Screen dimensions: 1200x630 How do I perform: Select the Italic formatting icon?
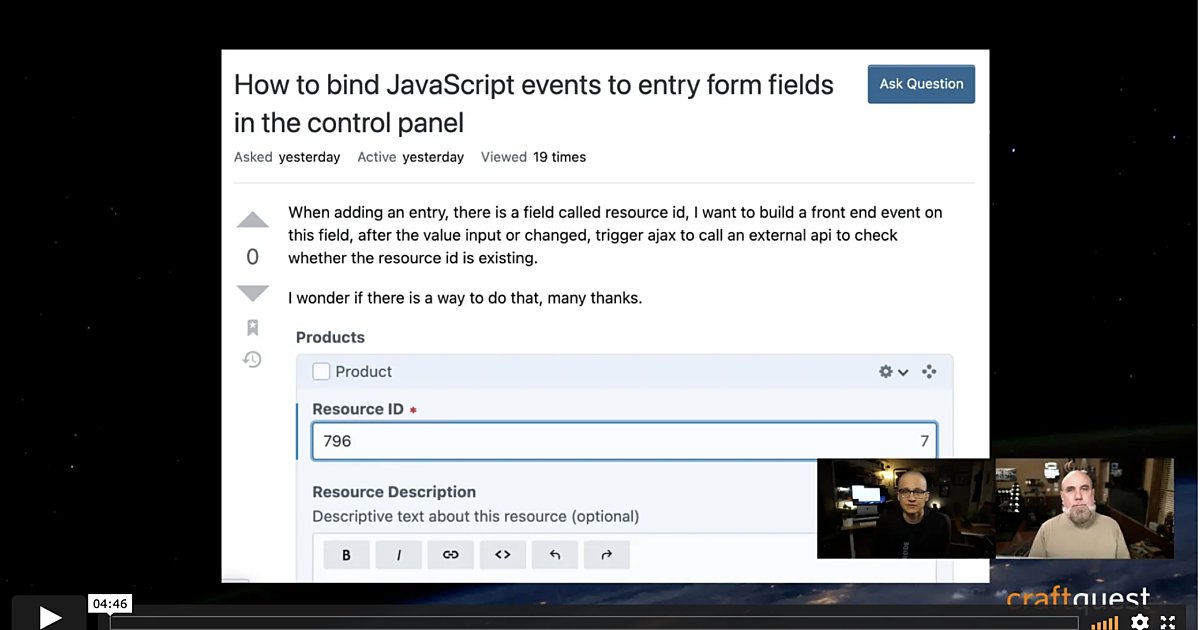[398, 554]
